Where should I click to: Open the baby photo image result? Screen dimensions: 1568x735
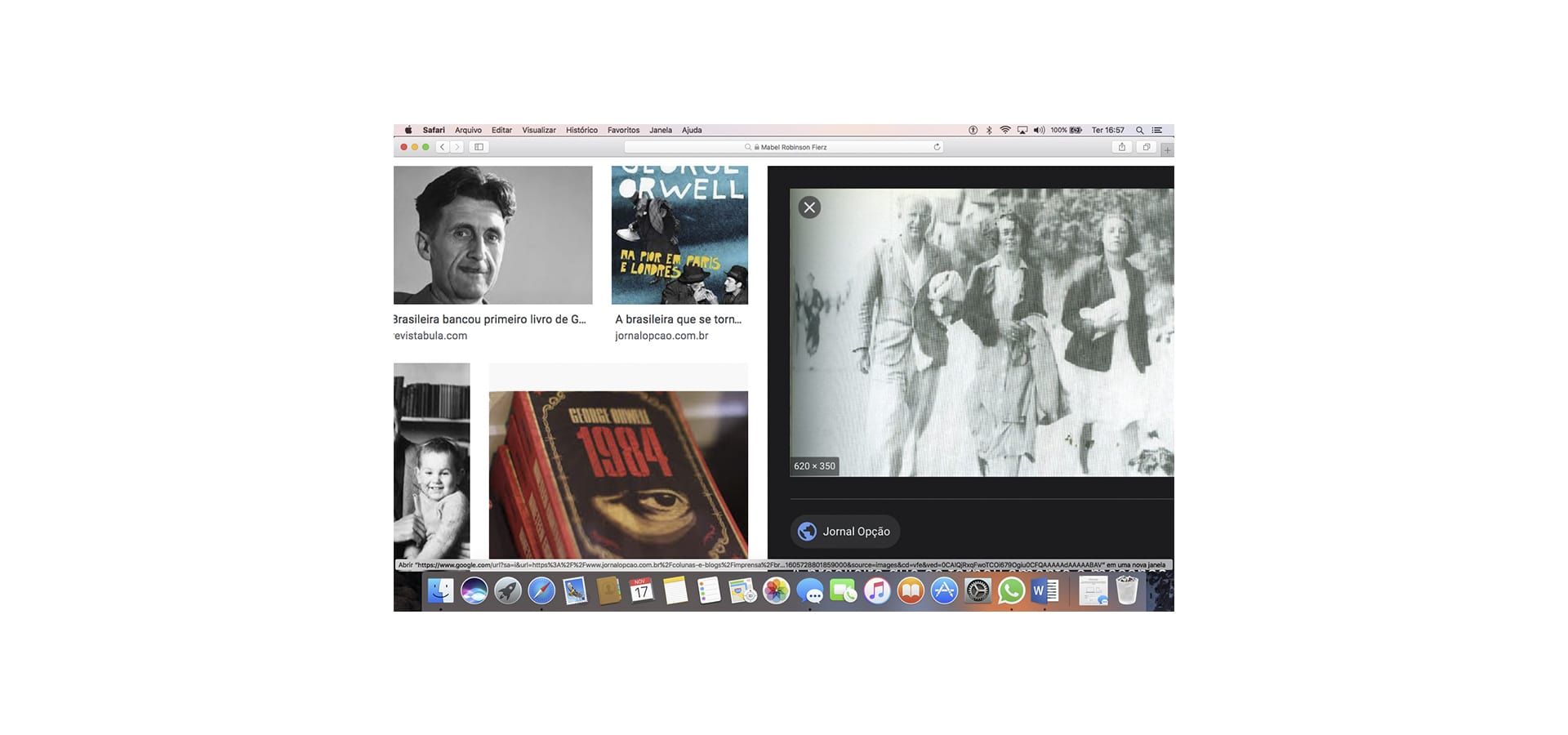point(432,461)
